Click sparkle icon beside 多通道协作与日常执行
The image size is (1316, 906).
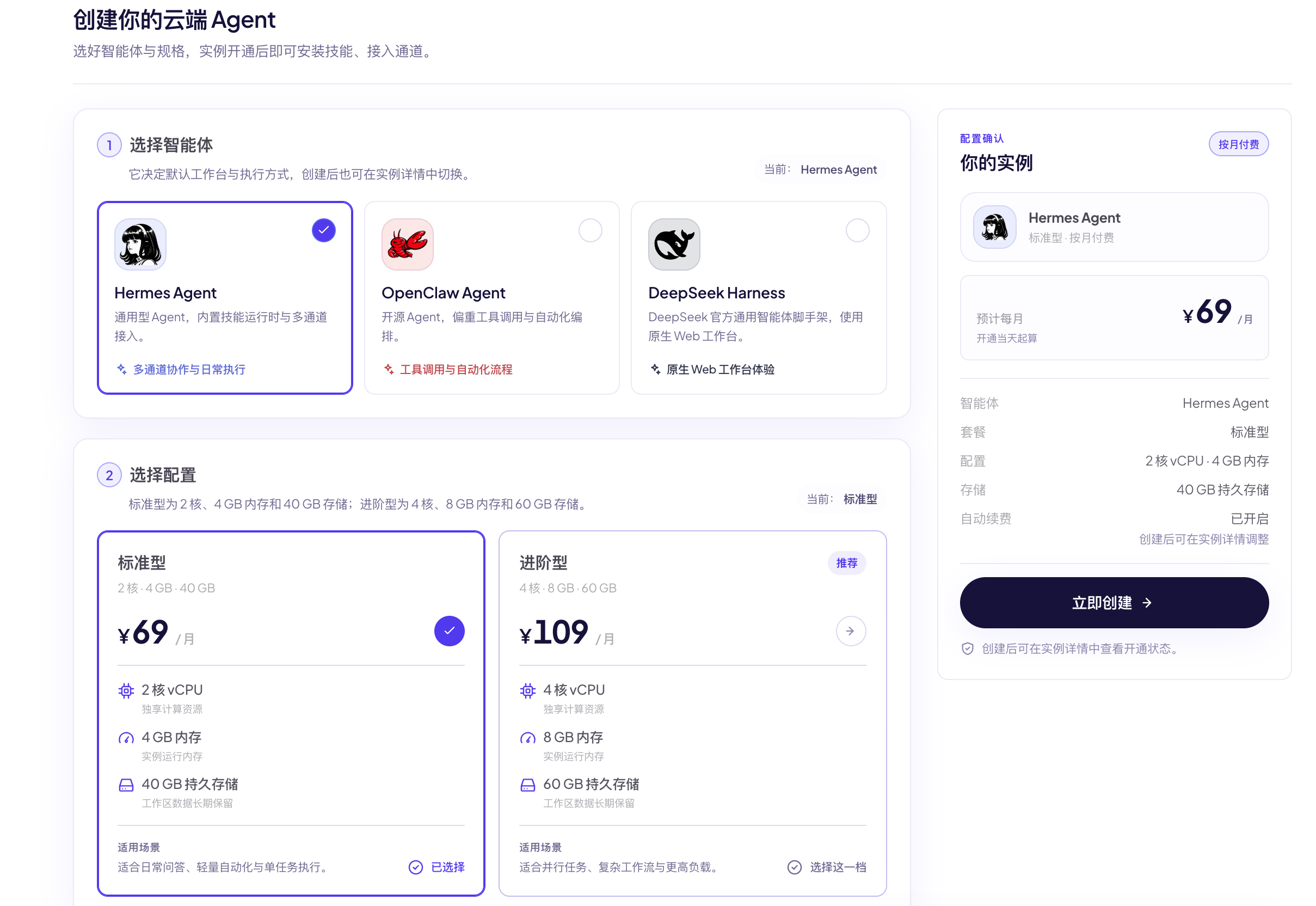click(121, 370)
